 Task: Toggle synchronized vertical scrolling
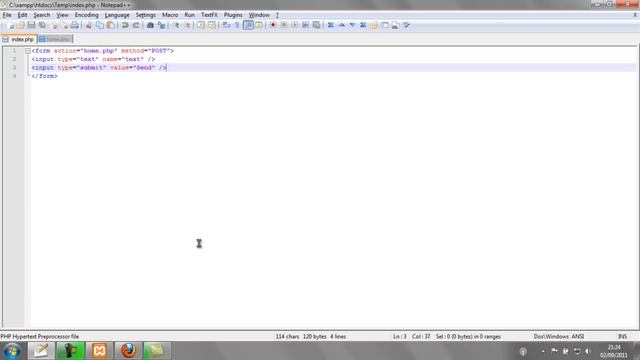[201, 25]
